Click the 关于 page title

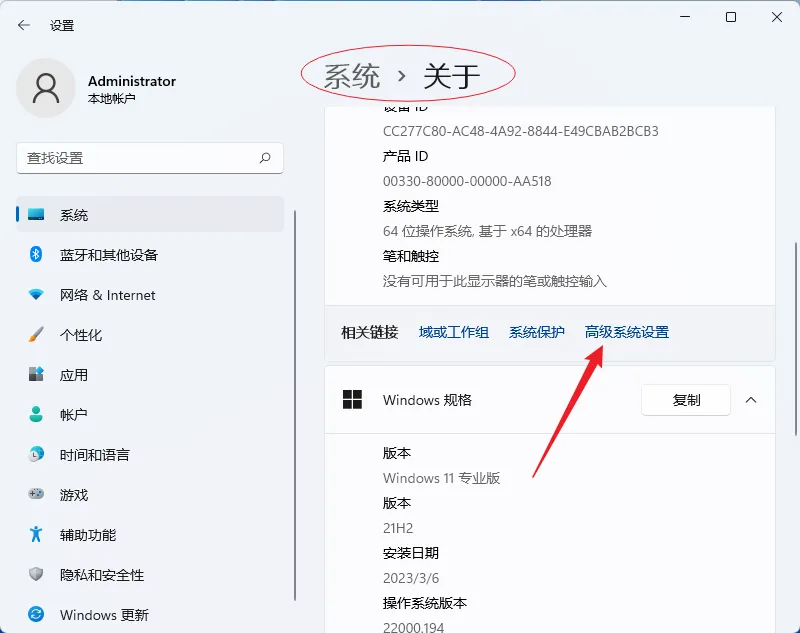coord(452,77)
